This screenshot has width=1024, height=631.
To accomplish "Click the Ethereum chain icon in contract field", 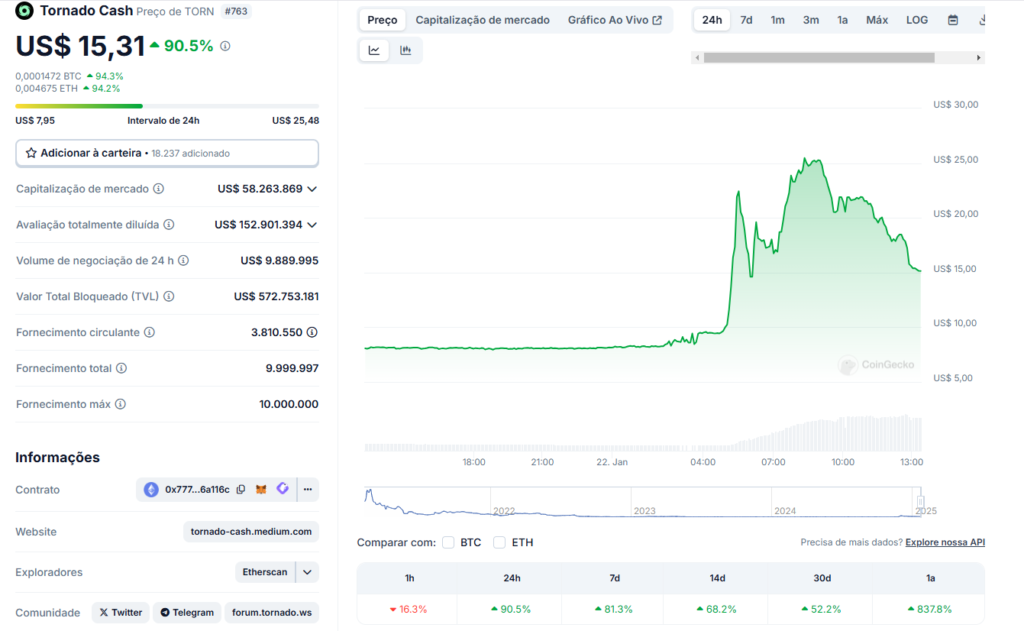I will pyautogui.click(x=151, y=489).
